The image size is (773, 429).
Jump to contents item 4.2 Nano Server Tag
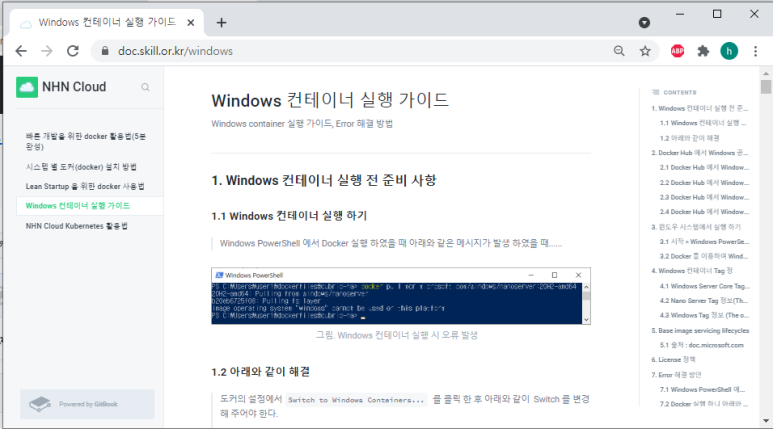point(703,301)
